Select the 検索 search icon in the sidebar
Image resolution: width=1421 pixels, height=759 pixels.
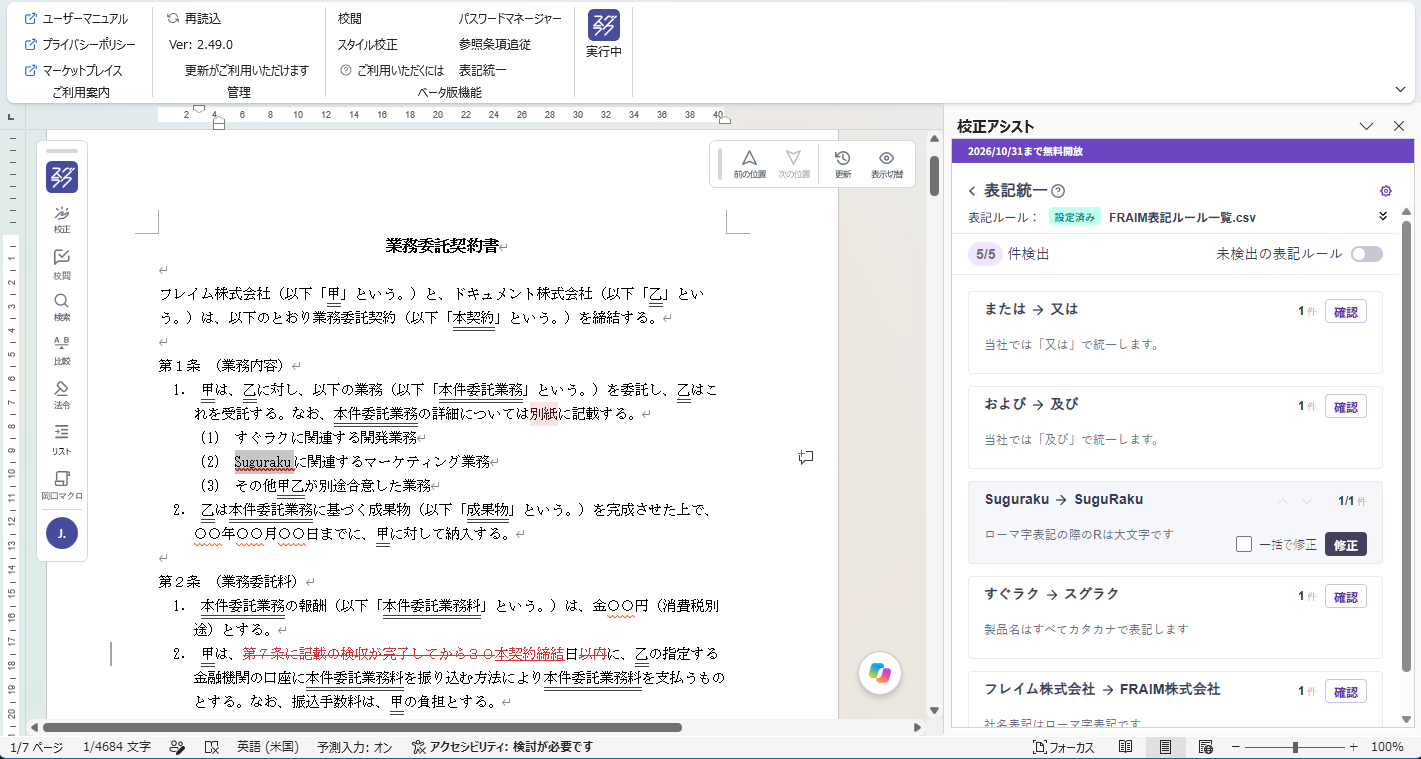click(x=62, y=307)
